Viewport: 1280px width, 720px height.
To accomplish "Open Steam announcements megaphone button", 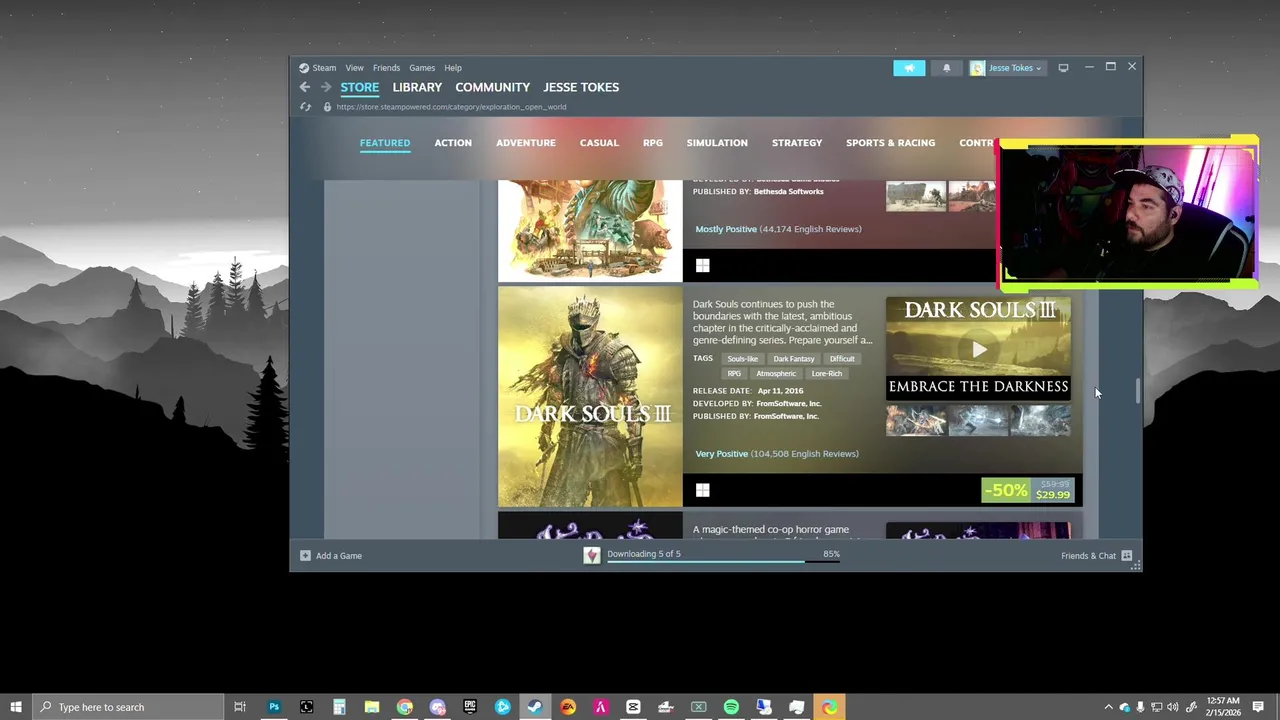I will tap(909, 68).
